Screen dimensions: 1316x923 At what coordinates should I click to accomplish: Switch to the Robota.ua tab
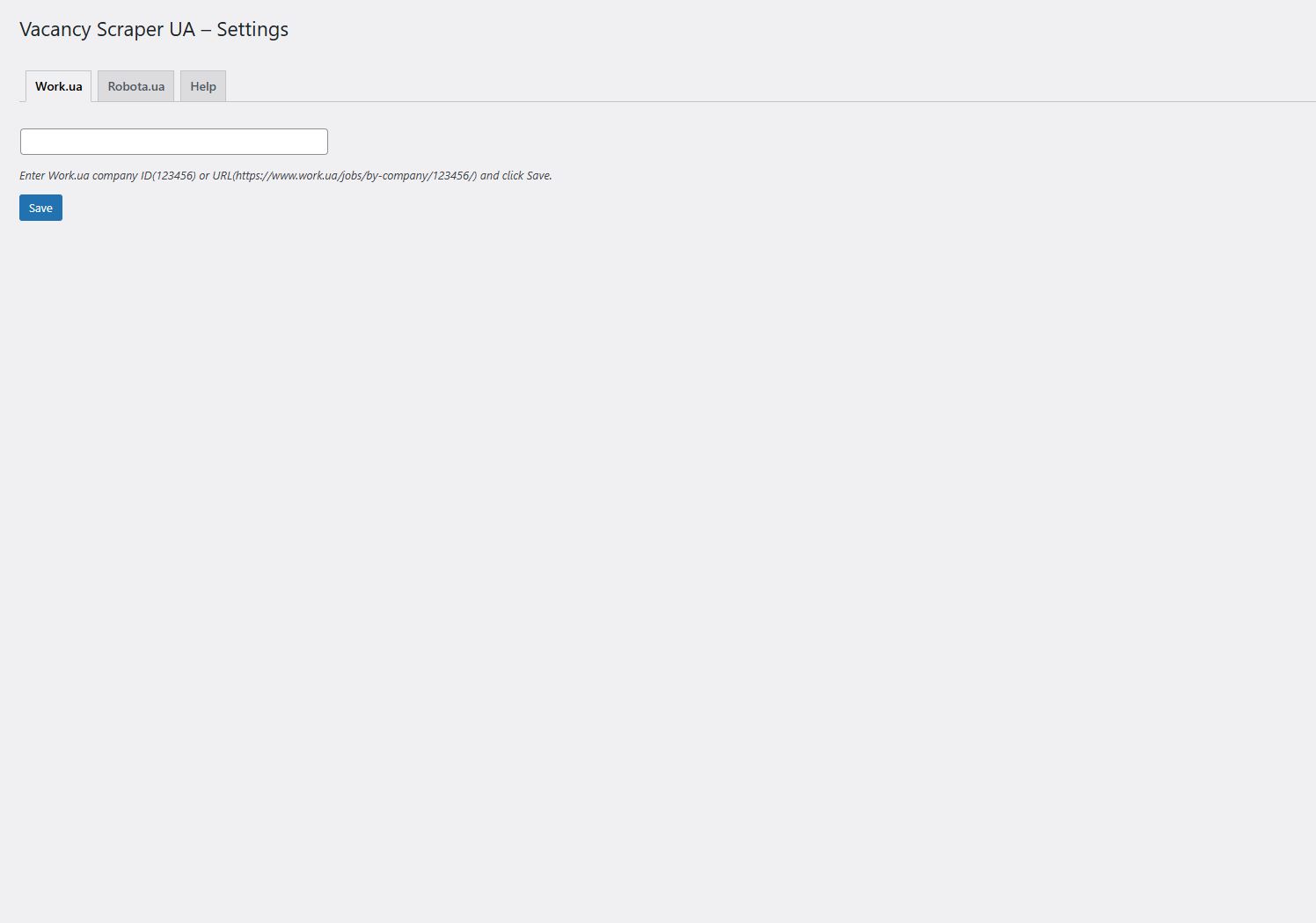coord(135,86)
